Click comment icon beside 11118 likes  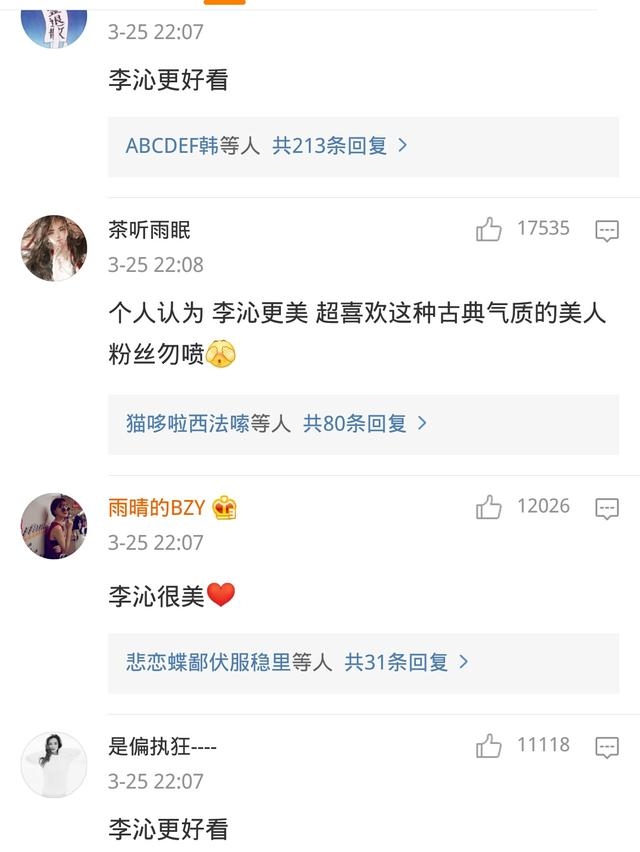[x=607, y=747]
